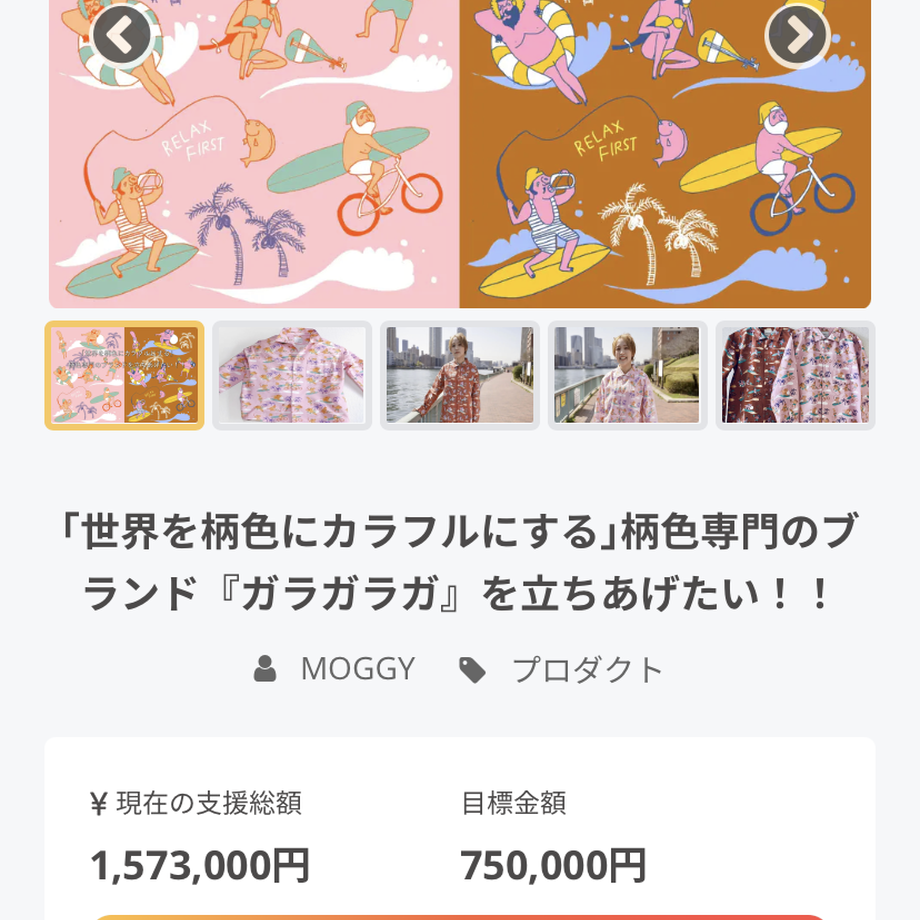Select thumbnail of two shirts side by side
Screen dimensions: 920x920
point(796,376)
